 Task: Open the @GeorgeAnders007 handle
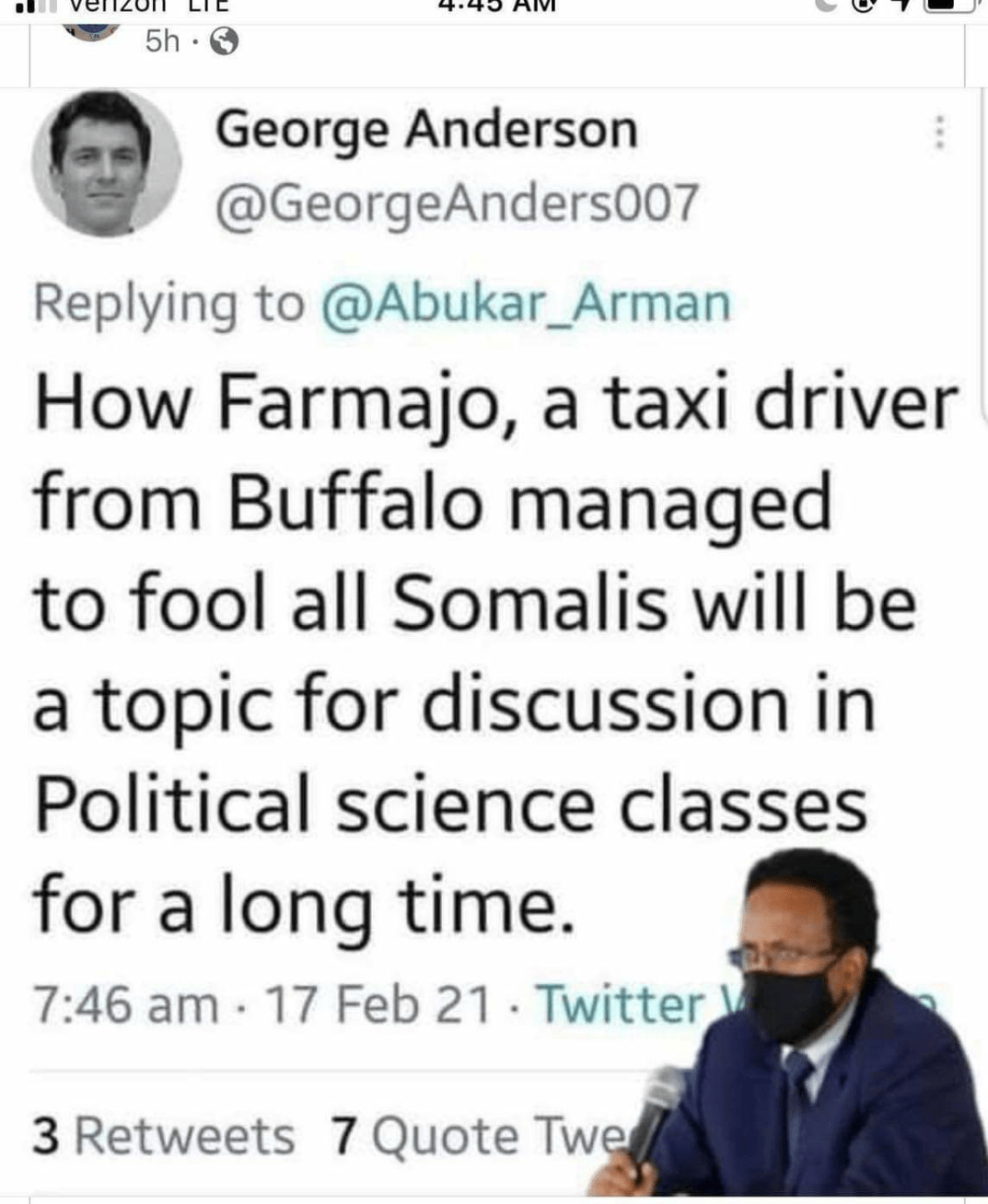(x=457, y=203)
